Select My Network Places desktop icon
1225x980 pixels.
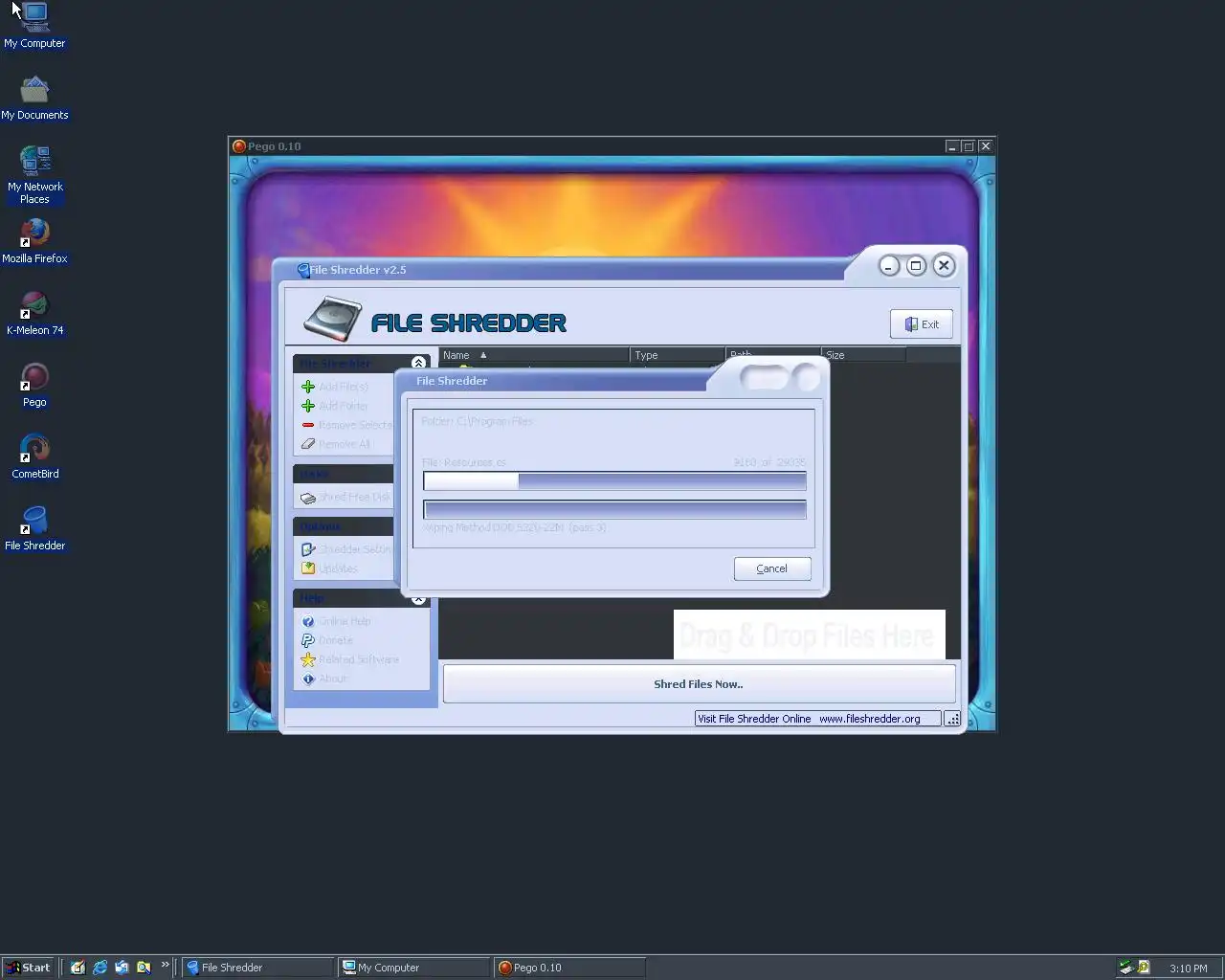pos(34,174)
